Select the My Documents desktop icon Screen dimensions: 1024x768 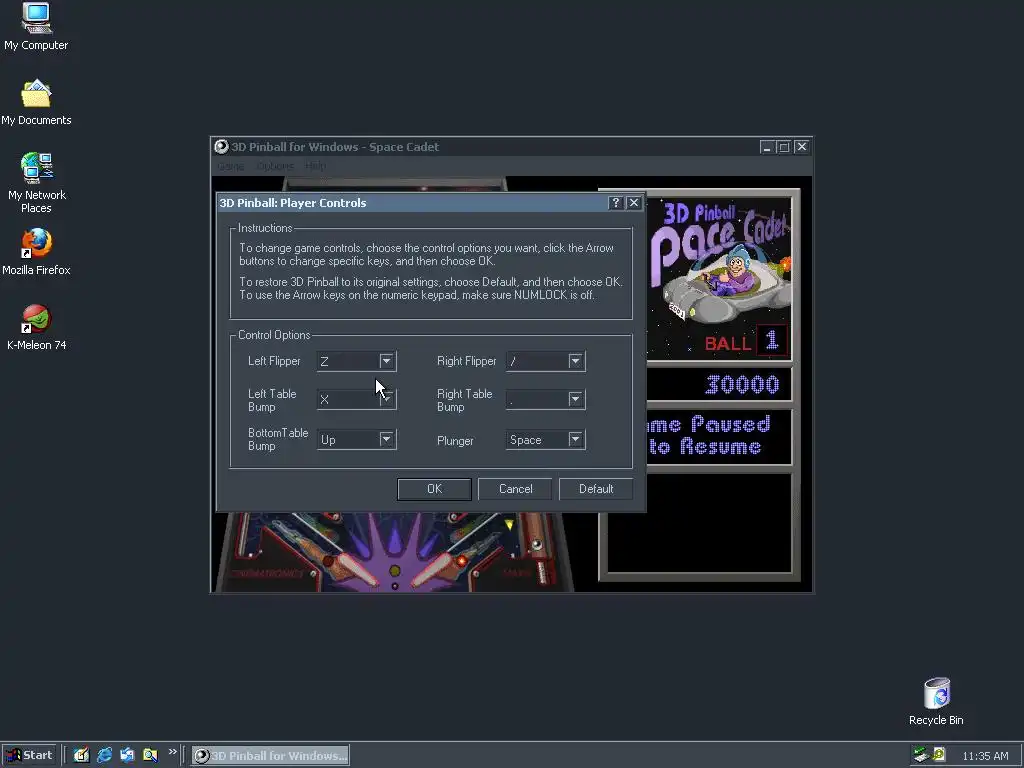click(36, 102)
